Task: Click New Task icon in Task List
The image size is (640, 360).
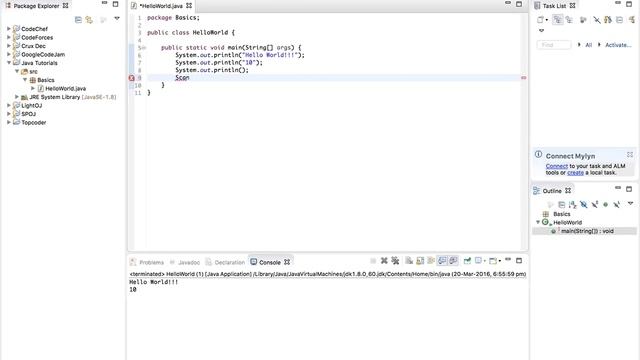Action: point(540,20)
